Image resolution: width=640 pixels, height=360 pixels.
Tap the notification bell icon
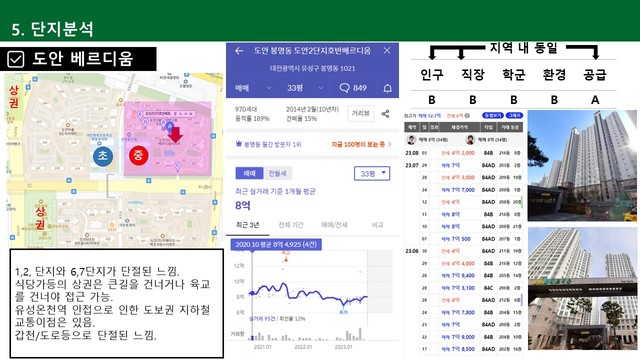tap(388, 88)
